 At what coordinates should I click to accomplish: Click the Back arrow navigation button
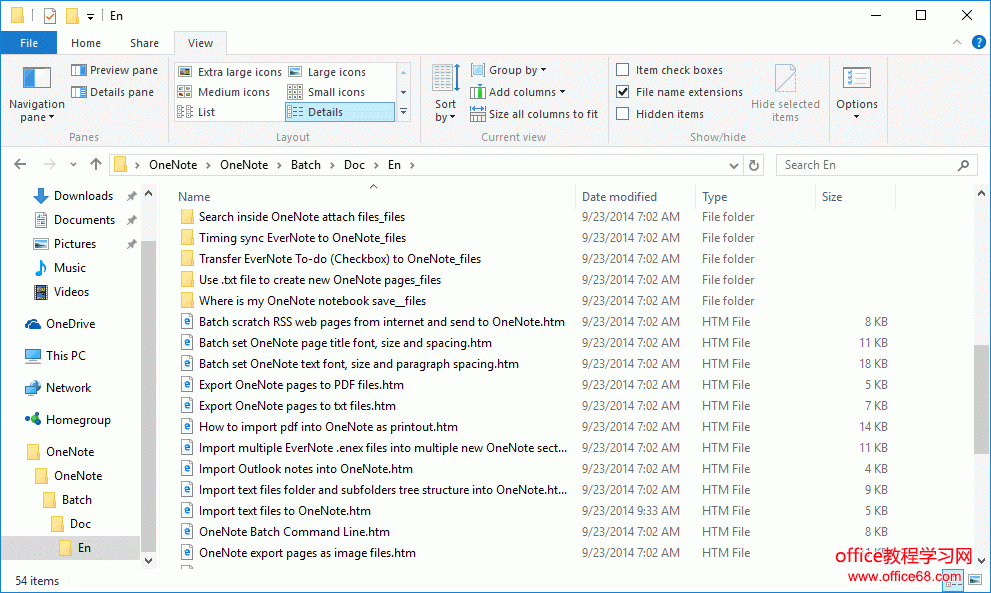click(20, 165)
